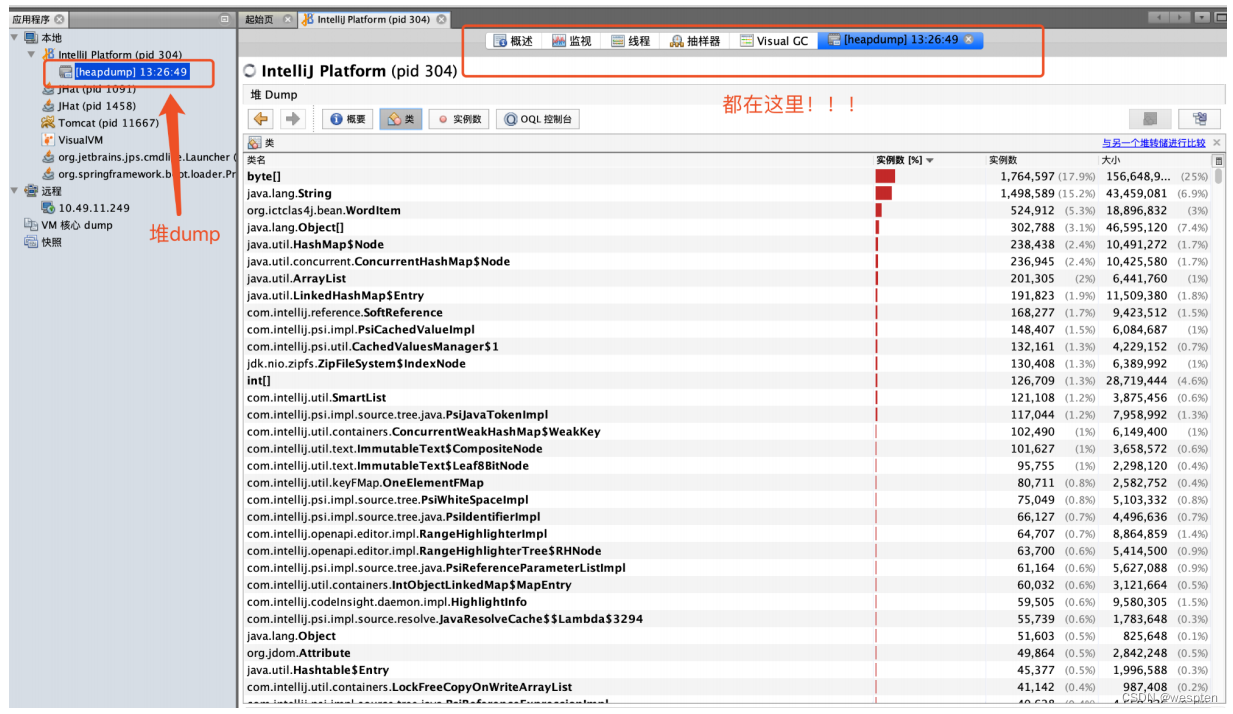Maximize the editor window area
Viewport: 1233px width, 714px height.
click(1219, 18)
